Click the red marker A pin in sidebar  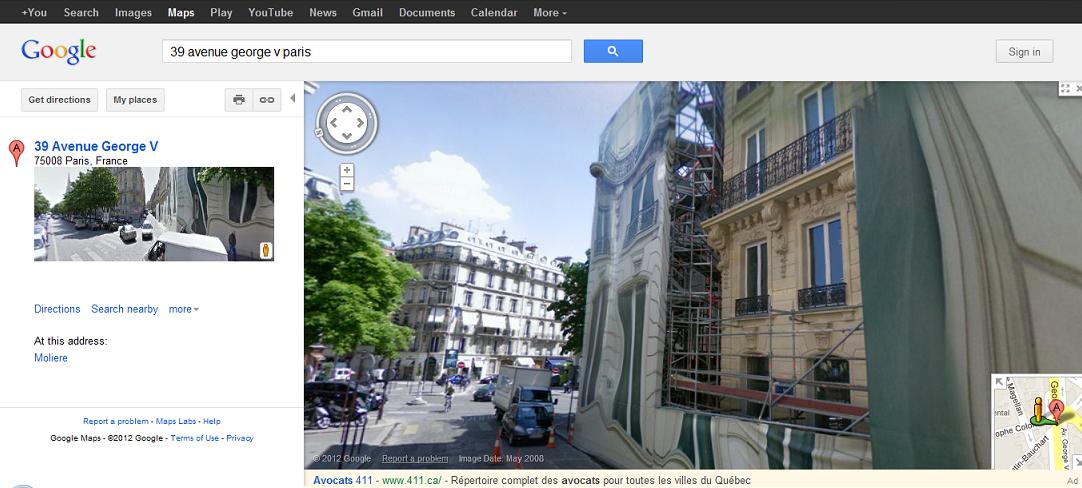coord(16,153)
